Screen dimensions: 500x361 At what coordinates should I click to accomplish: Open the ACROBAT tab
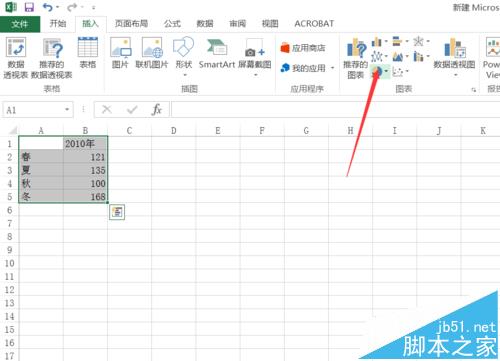tap(314, 24)
